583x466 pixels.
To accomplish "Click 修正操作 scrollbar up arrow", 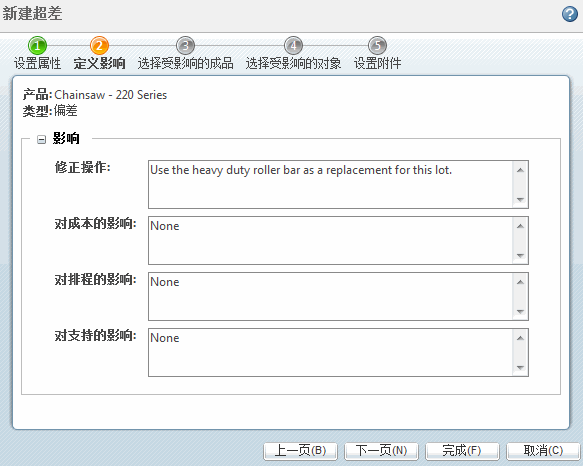I will click(x=520, y=170).
